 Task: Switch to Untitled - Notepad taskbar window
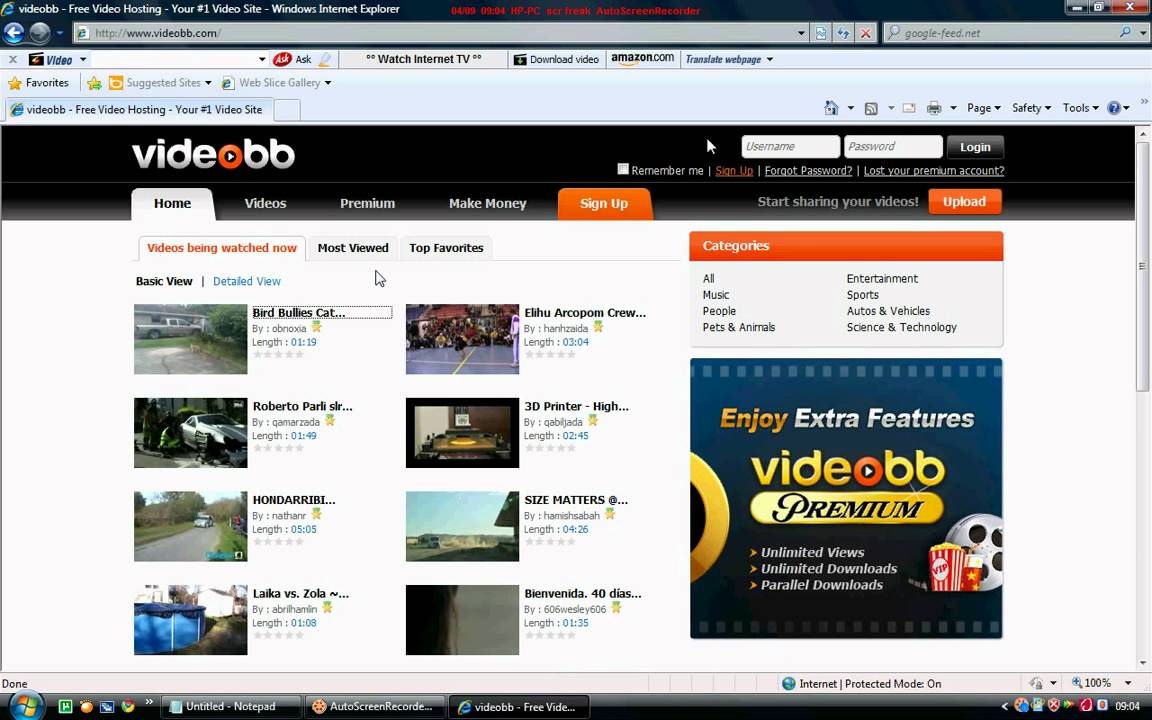point(230,707)
